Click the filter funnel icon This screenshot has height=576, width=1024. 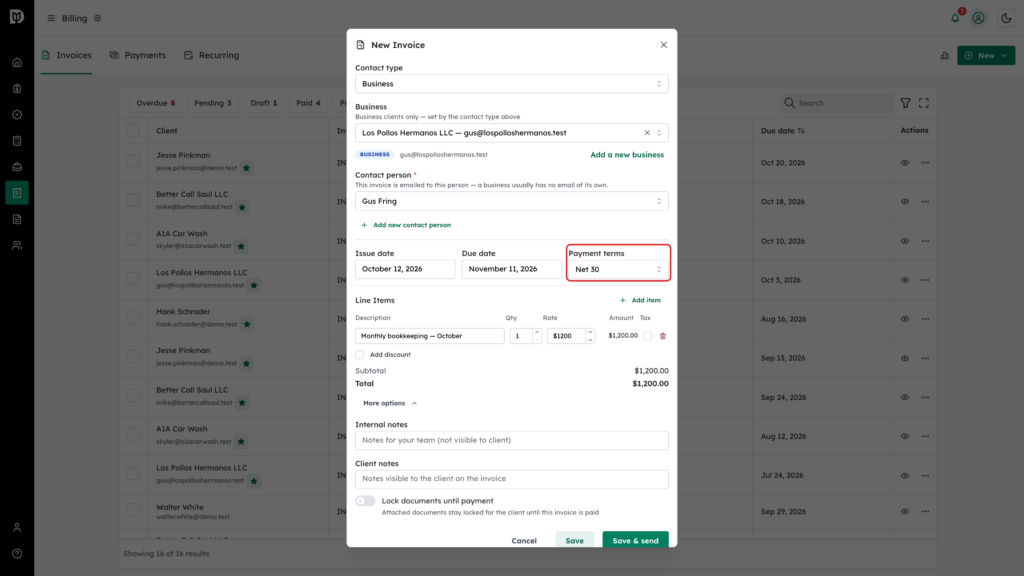pos(905,103)
